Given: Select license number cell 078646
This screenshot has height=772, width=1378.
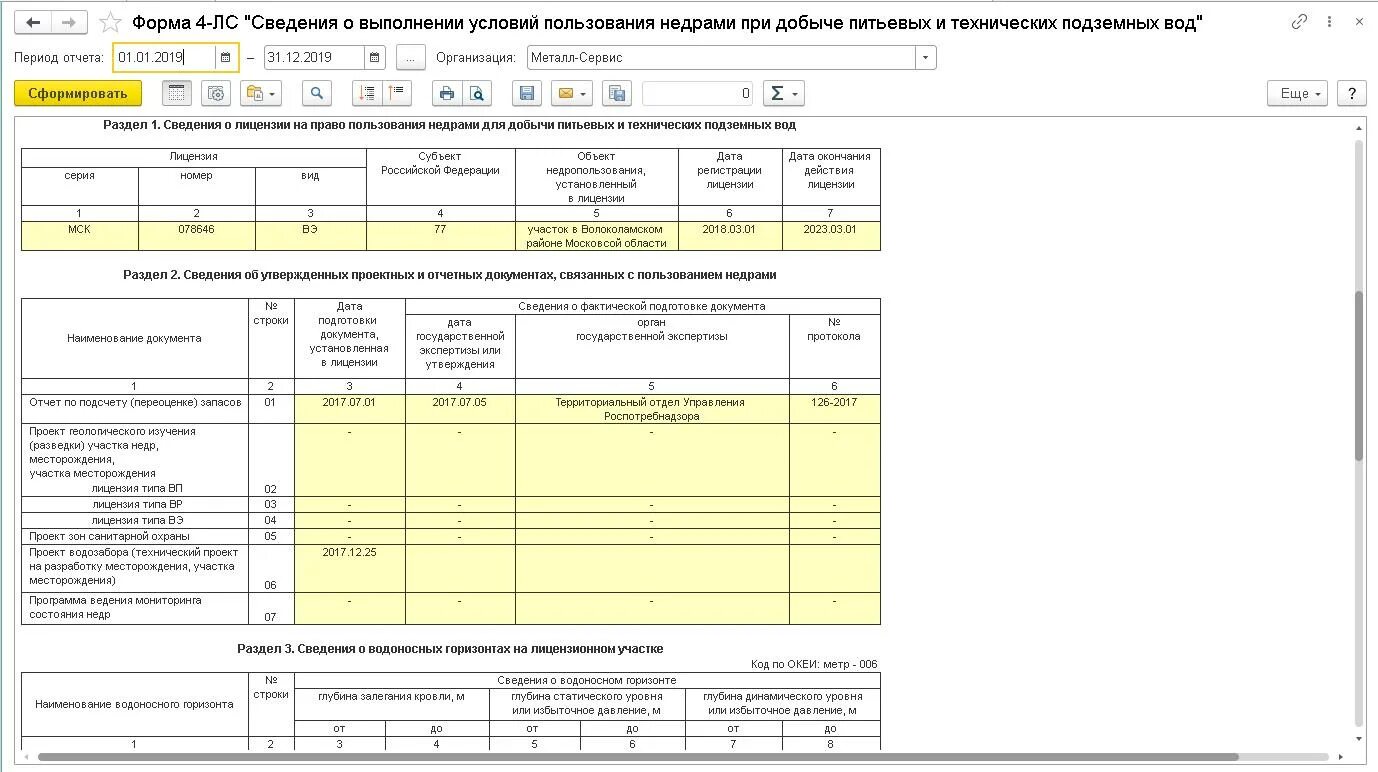Looking at the screenshot, I should [197, 236].
